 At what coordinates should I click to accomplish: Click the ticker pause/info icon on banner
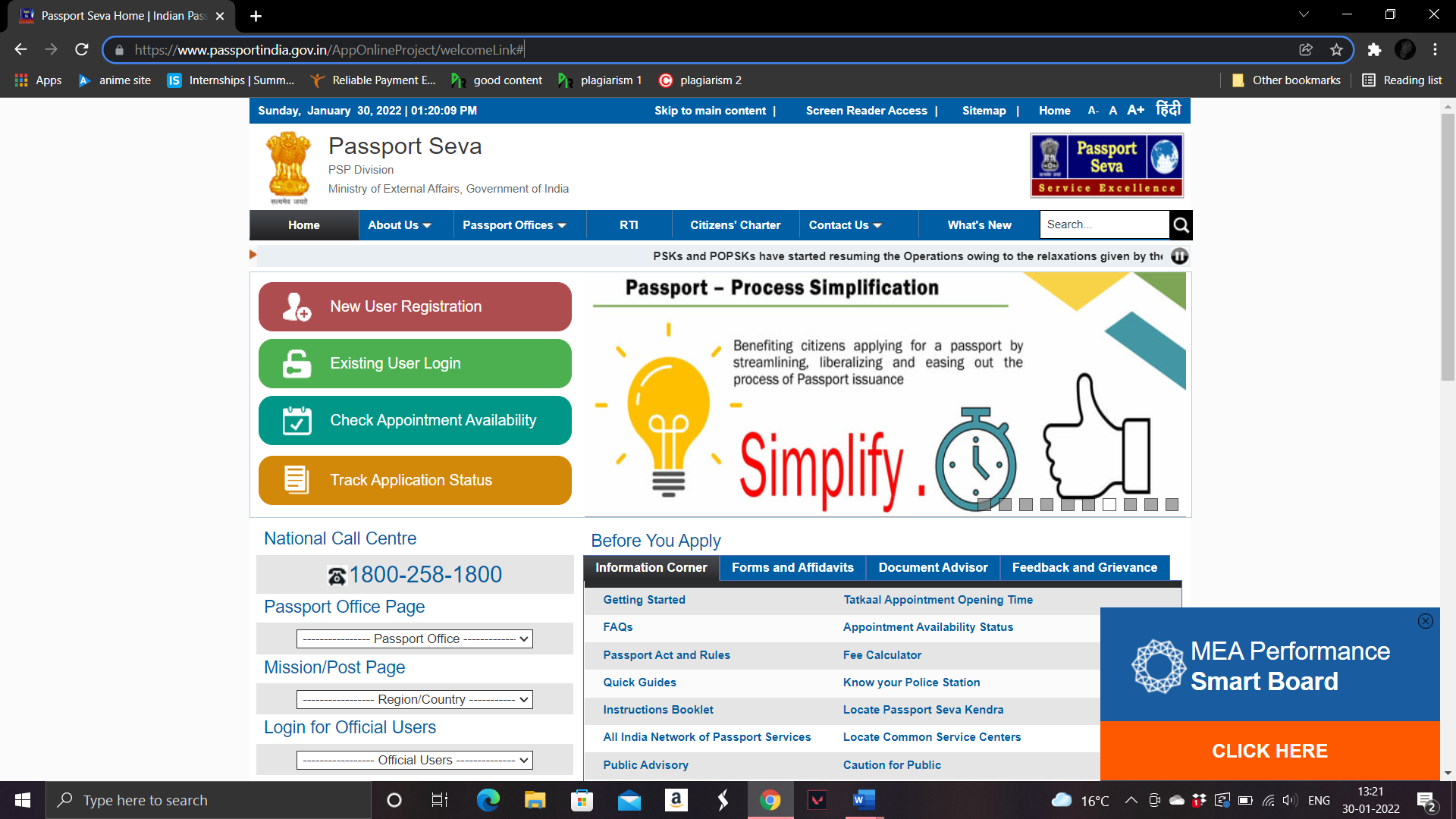click(1180, 256)
